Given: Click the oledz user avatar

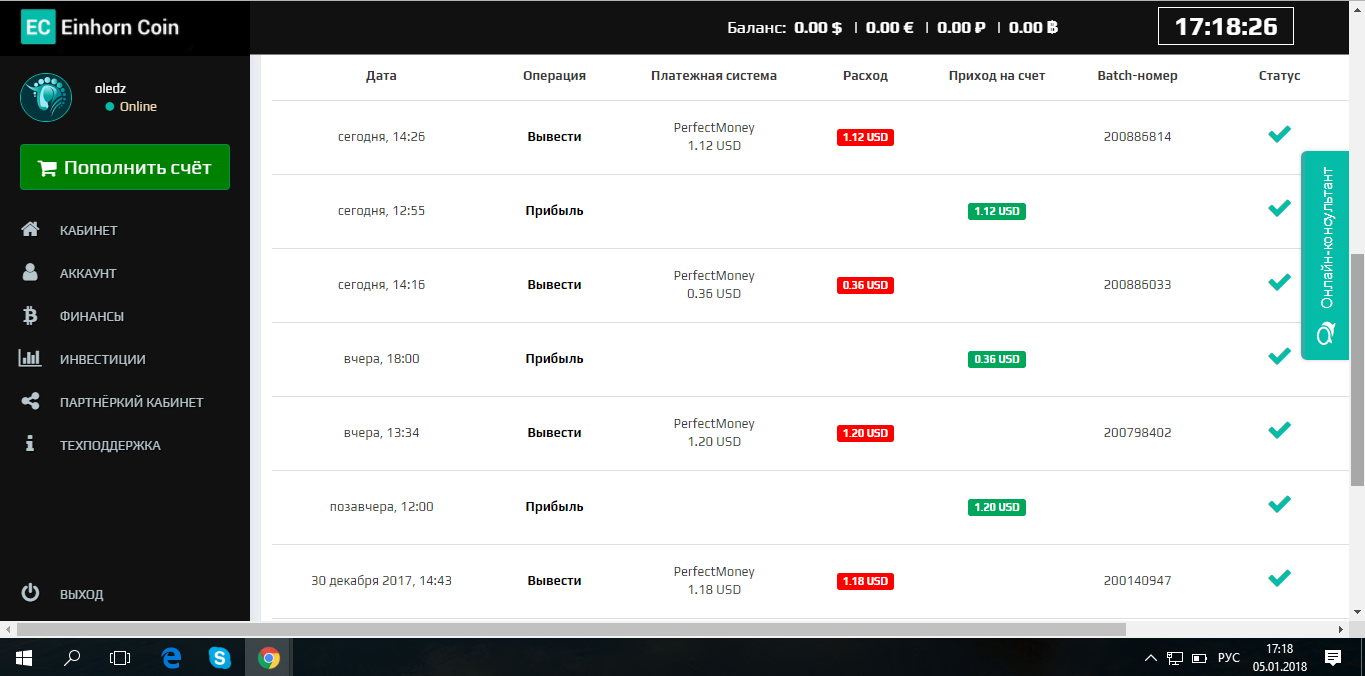Looking at the screenshot, I should point(46,97).
